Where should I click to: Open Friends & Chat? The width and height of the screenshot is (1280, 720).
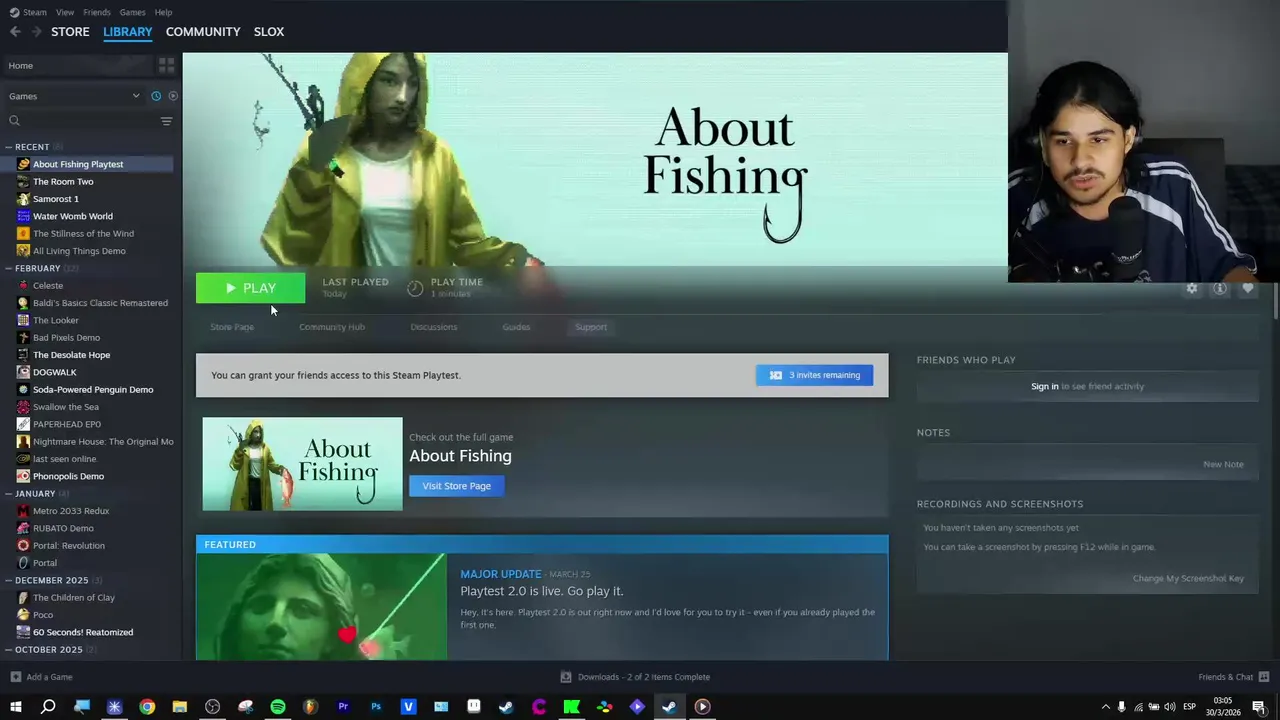(1233, 677)
